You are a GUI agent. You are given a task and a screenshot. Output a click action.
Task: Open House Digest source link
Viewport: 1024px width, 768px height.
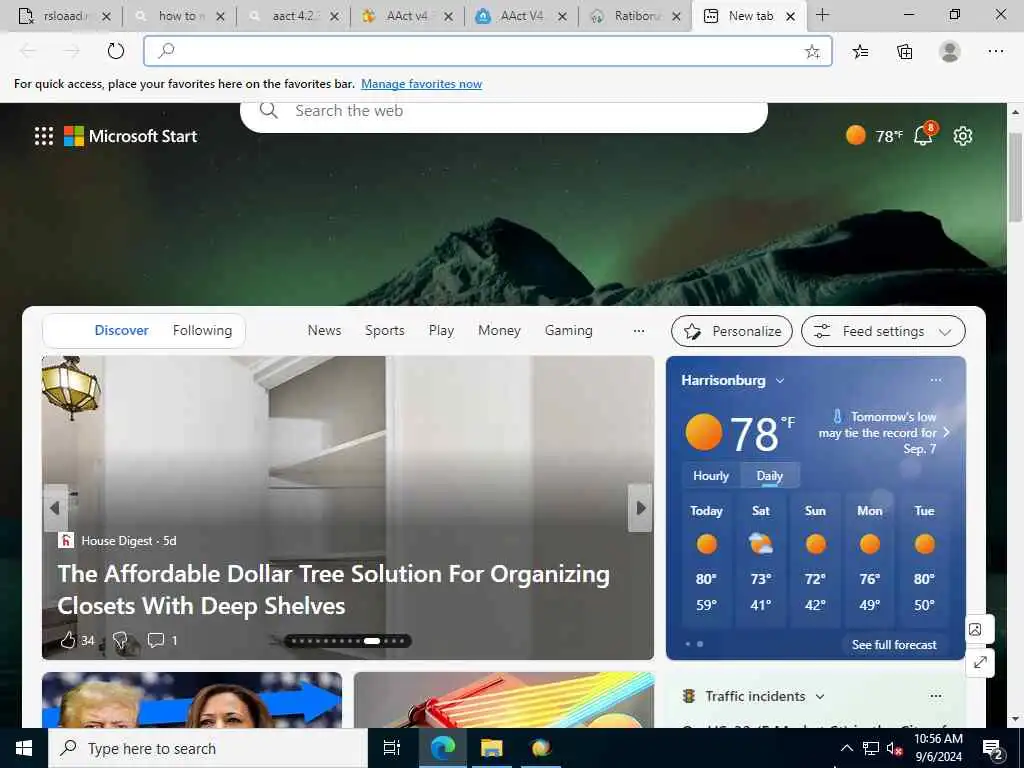[117, 541]
